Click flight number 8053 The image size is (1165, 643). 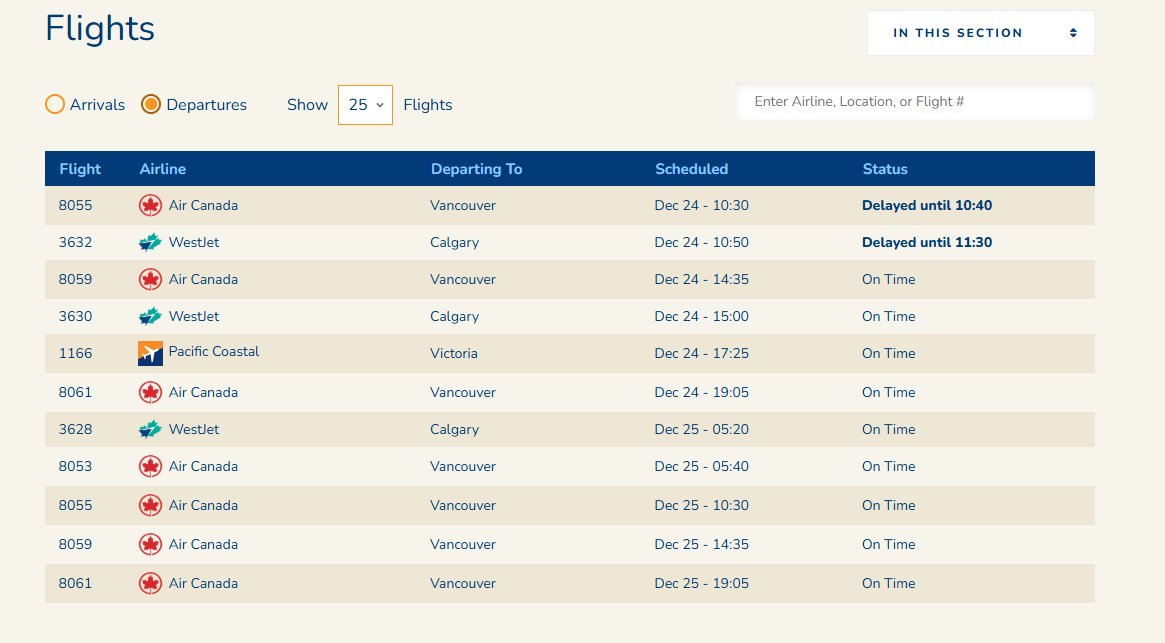[x=76, y=467]
